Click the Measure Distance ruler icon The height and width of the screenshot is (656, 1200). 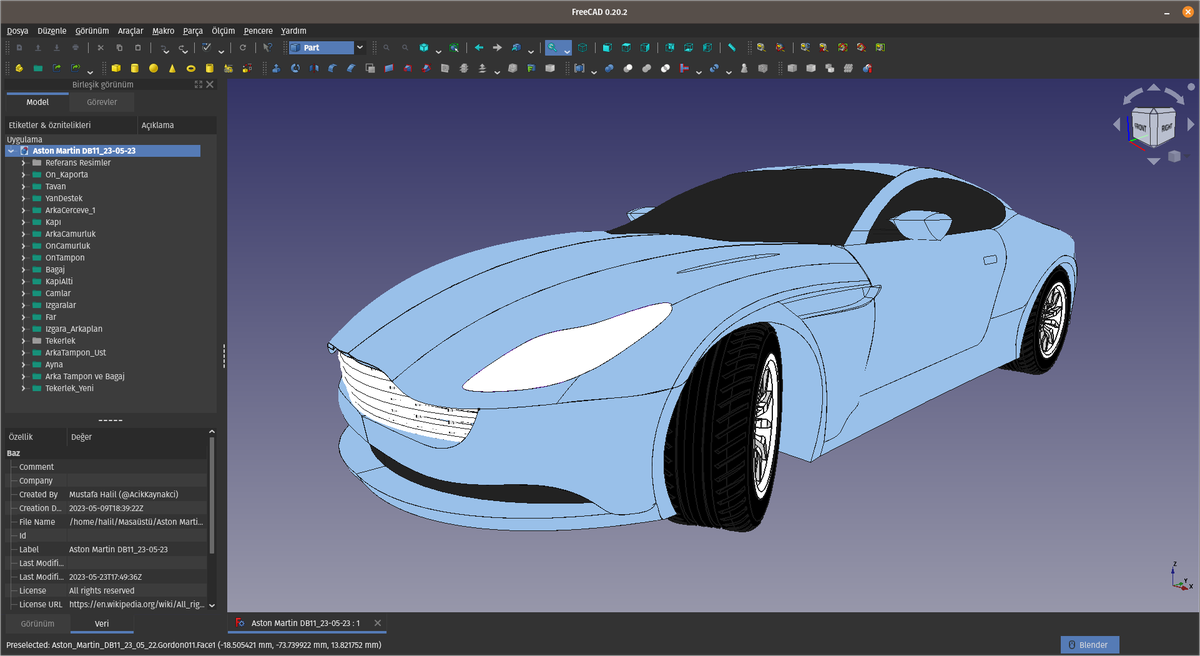(x=732, y=47)
